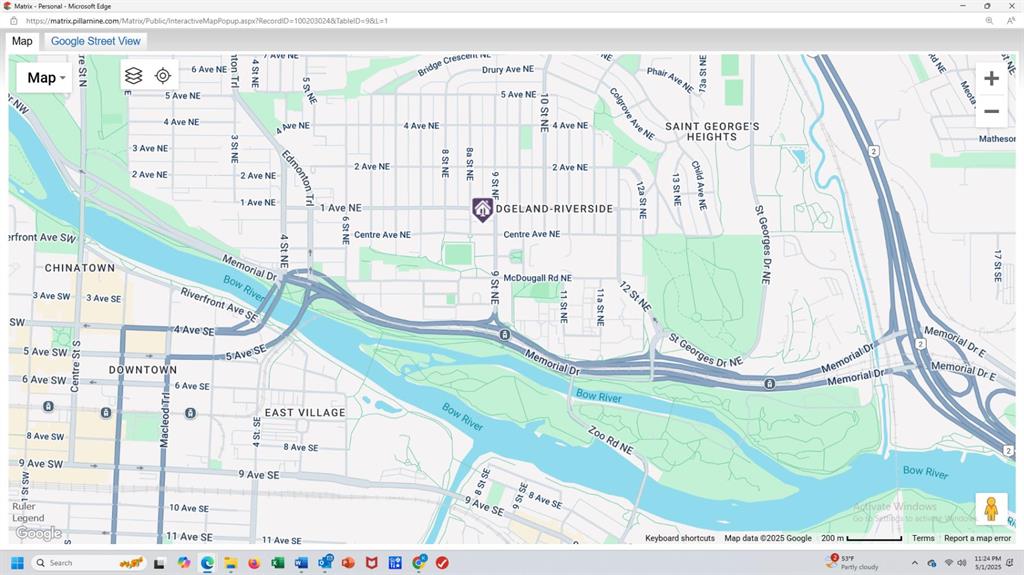Click the browser zoom magnifier icon
The image size is (1024, 575).
click(x=989, y=21)
